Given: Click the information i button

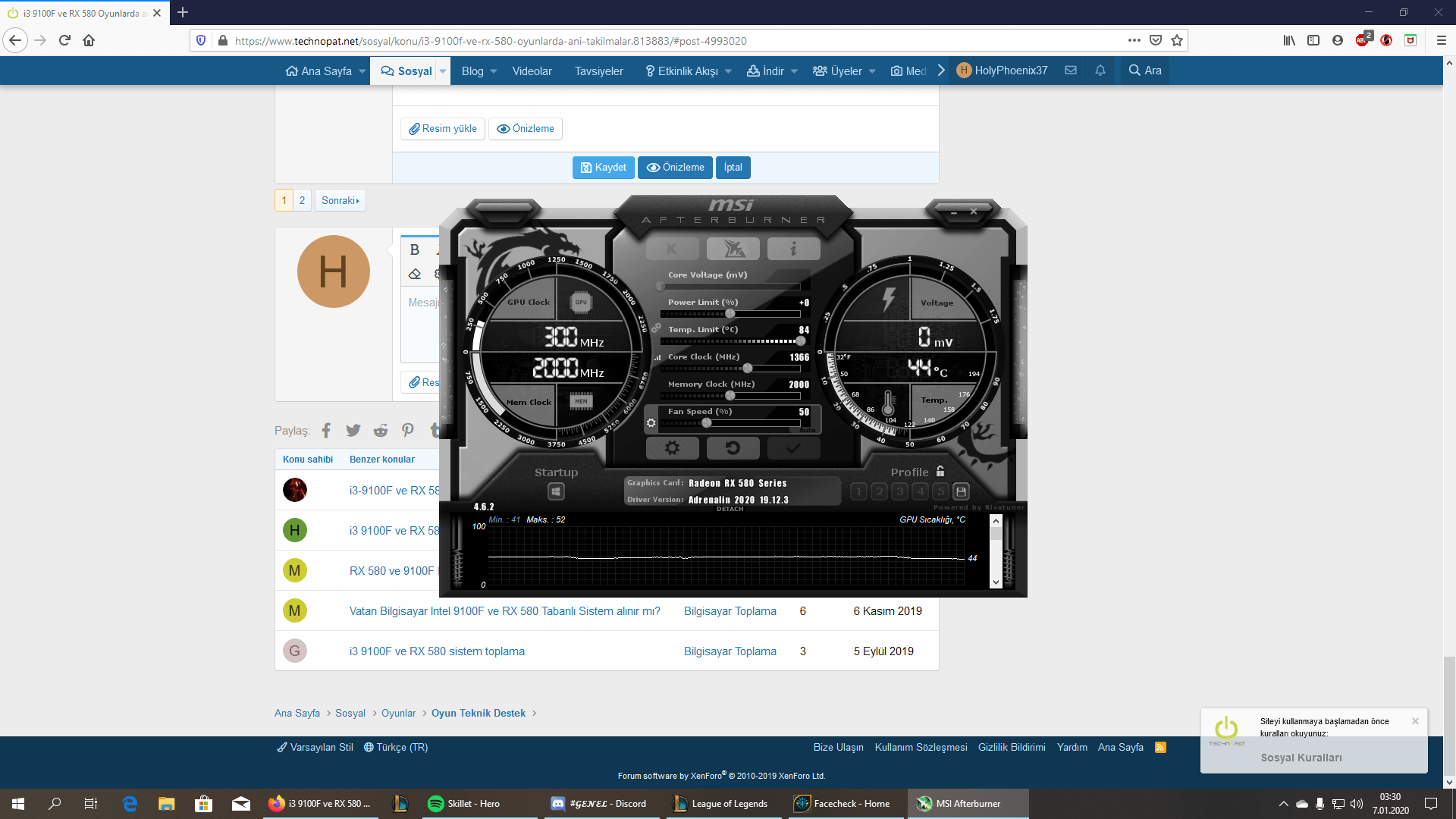Looking at the screenshot, I should (x=793, y=249).
